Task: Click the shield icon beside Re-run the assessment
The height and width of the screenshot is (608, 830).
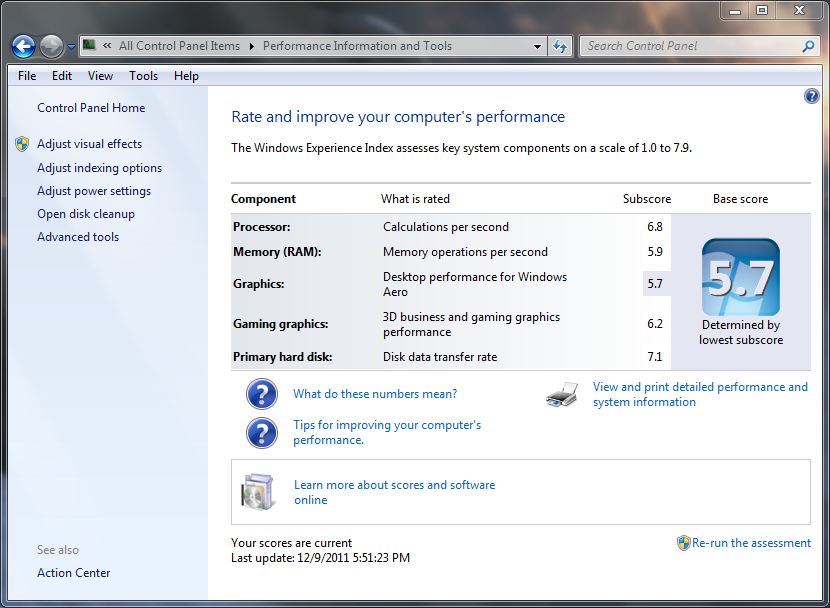Action: [x=683, y=543]
